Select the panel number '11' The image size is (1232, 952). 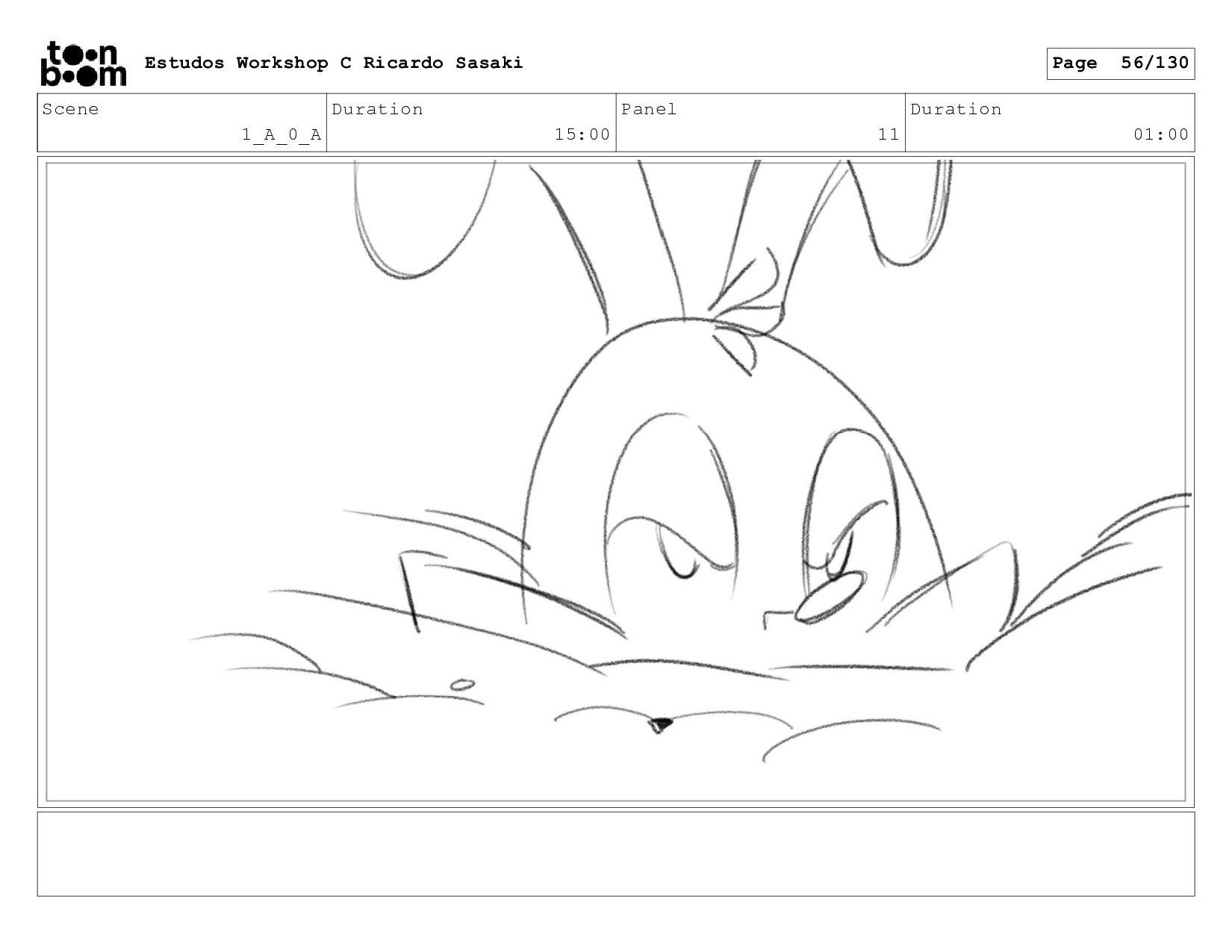pyautogui.click(x=889, y=134)
